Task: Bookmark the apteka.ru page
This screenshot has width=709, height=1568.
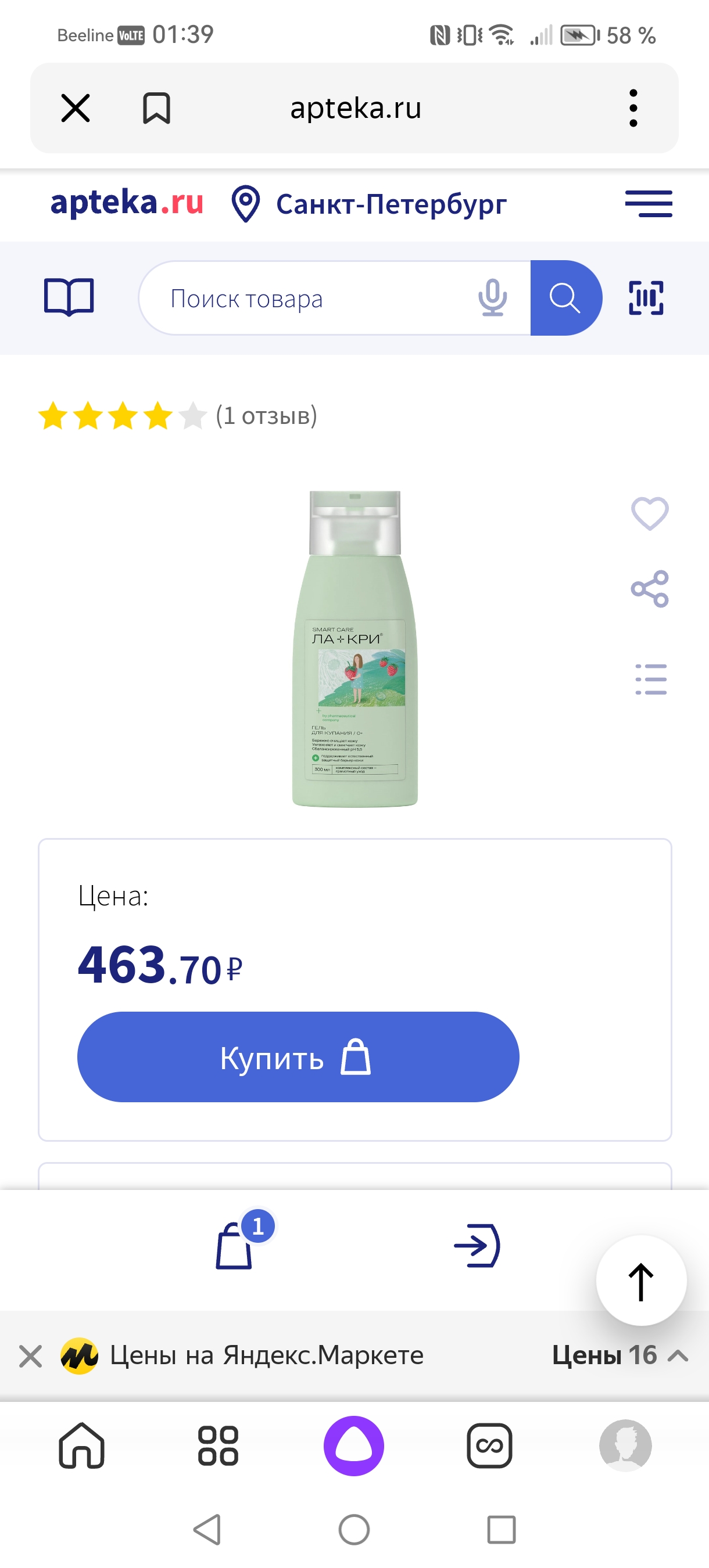Action: click(x=156, y=109)
